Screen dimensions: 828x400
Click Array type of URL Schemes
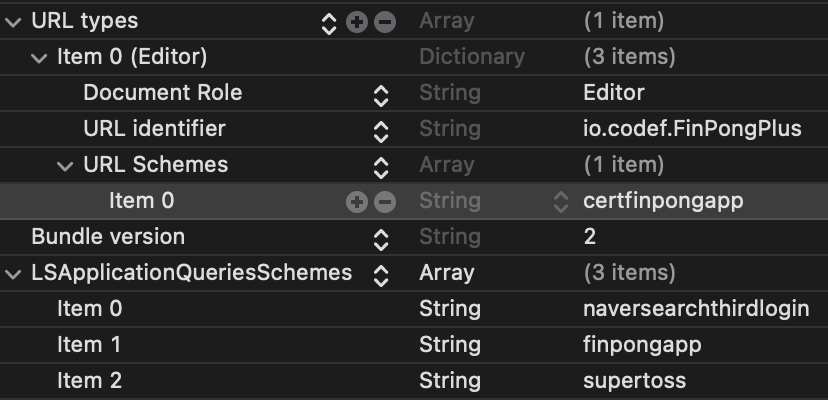click(x=447, y=164)
